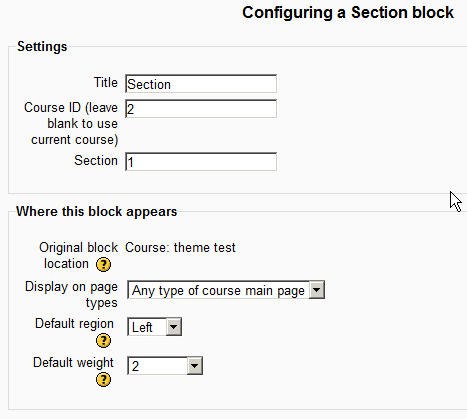This screenshot has width=467, height=419.
Task: Open the Default weight dropdown
Action: [165, 366]
